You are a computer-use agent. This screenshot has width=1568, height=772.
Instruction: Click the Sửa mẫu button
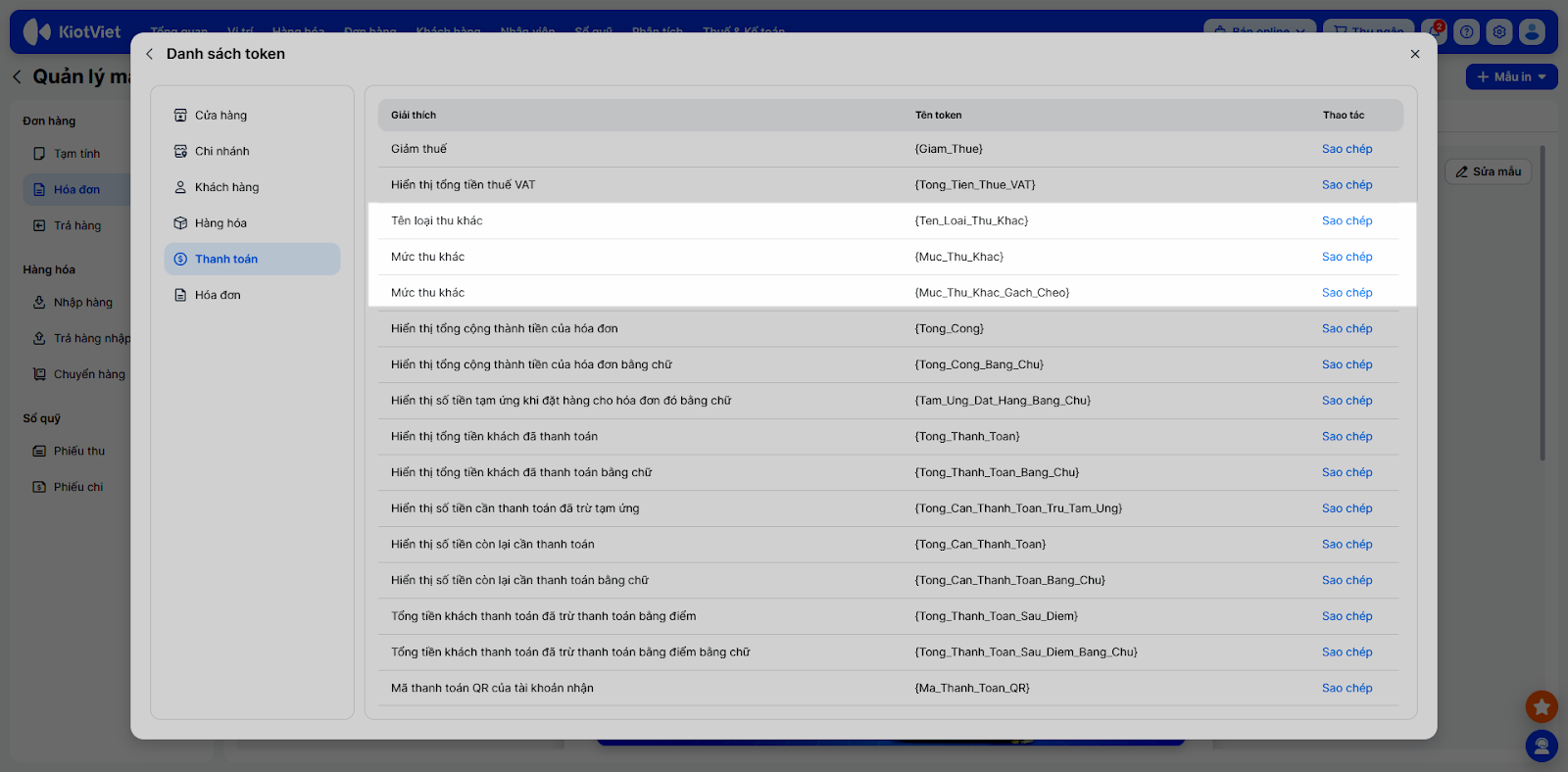pos(1488,171)
